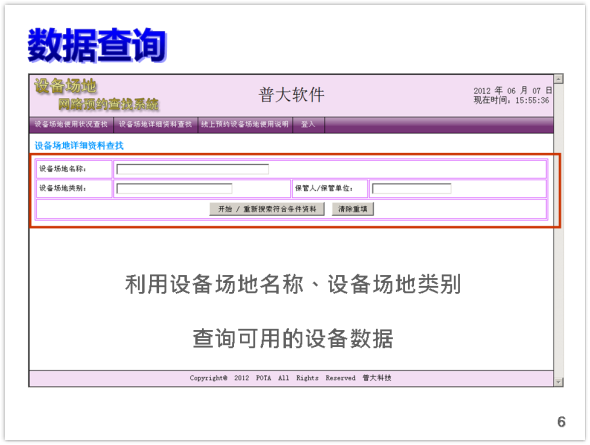Click the 清除重填 reset button

[353, 209]
